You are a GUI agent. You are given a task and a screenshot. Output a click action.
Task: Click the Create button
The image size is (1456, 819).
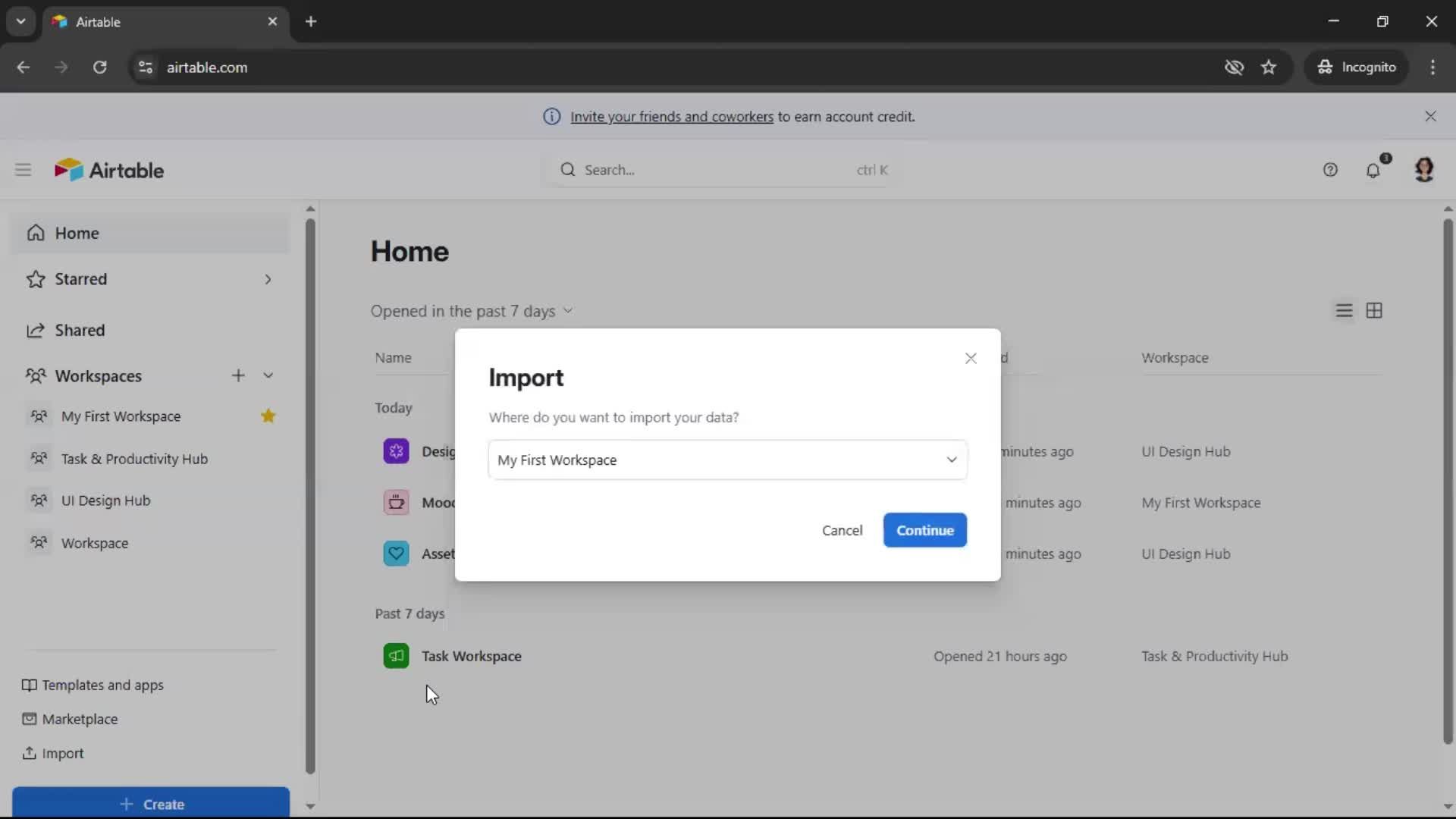150,803
